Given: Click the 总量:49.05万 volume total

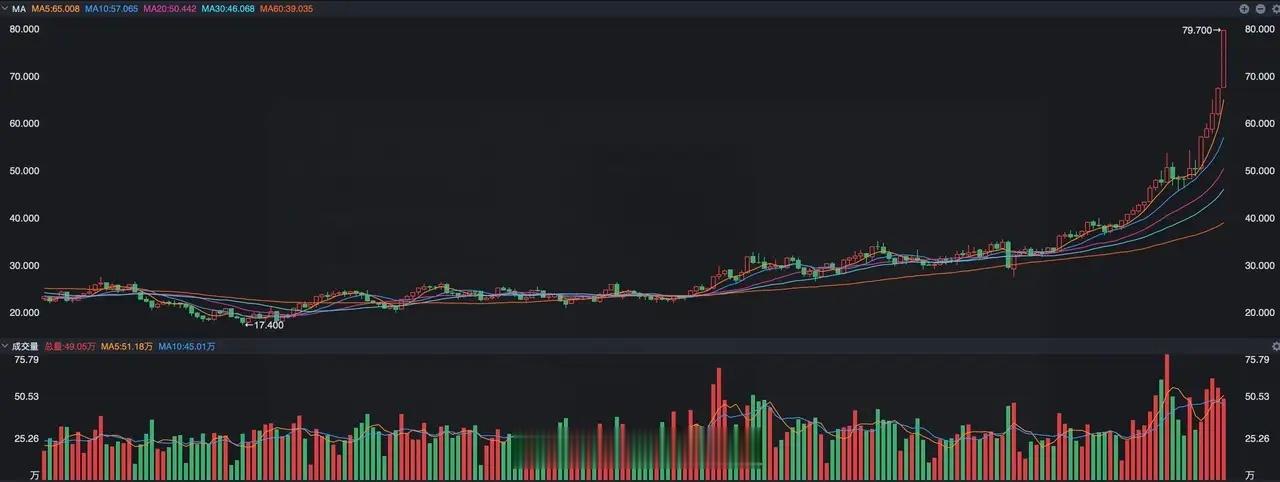Looking at the screenshot, I should click(x=69, y=346).
